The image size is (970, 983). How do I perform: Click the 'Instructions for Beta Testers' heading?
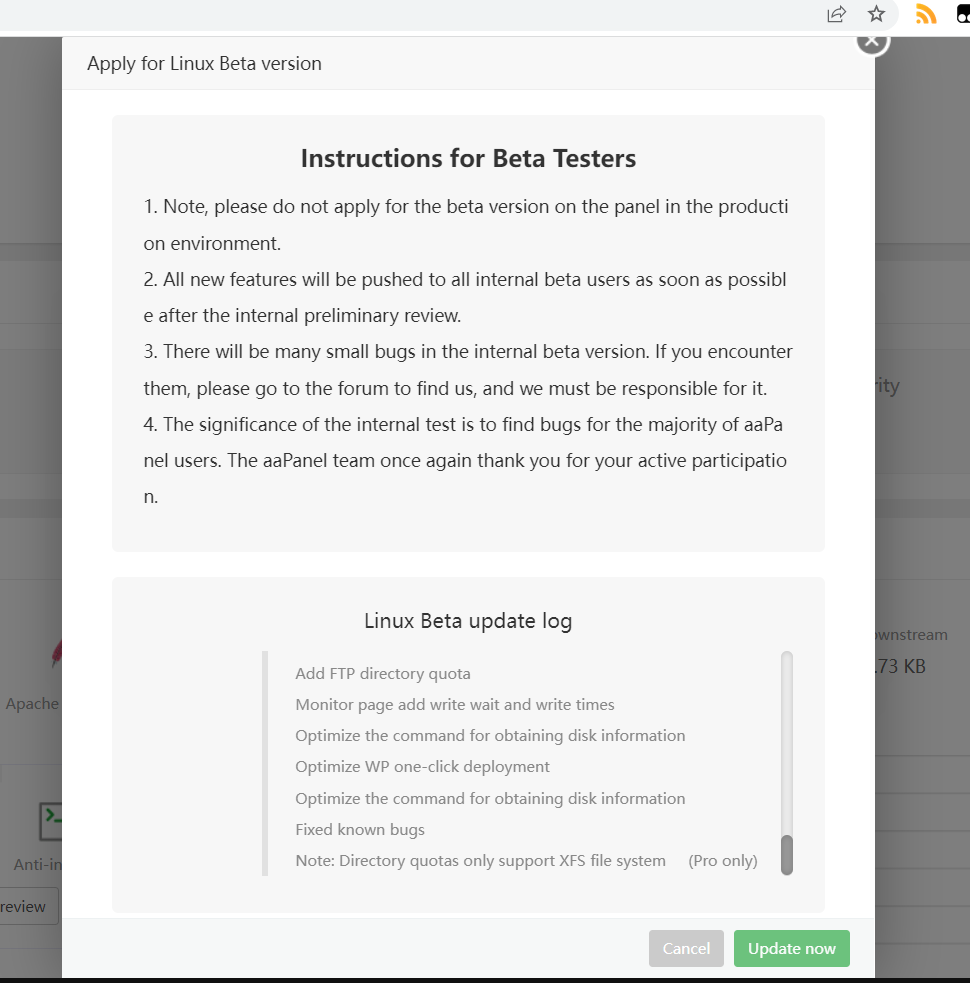pyautogui.click(x=468, y=159)
